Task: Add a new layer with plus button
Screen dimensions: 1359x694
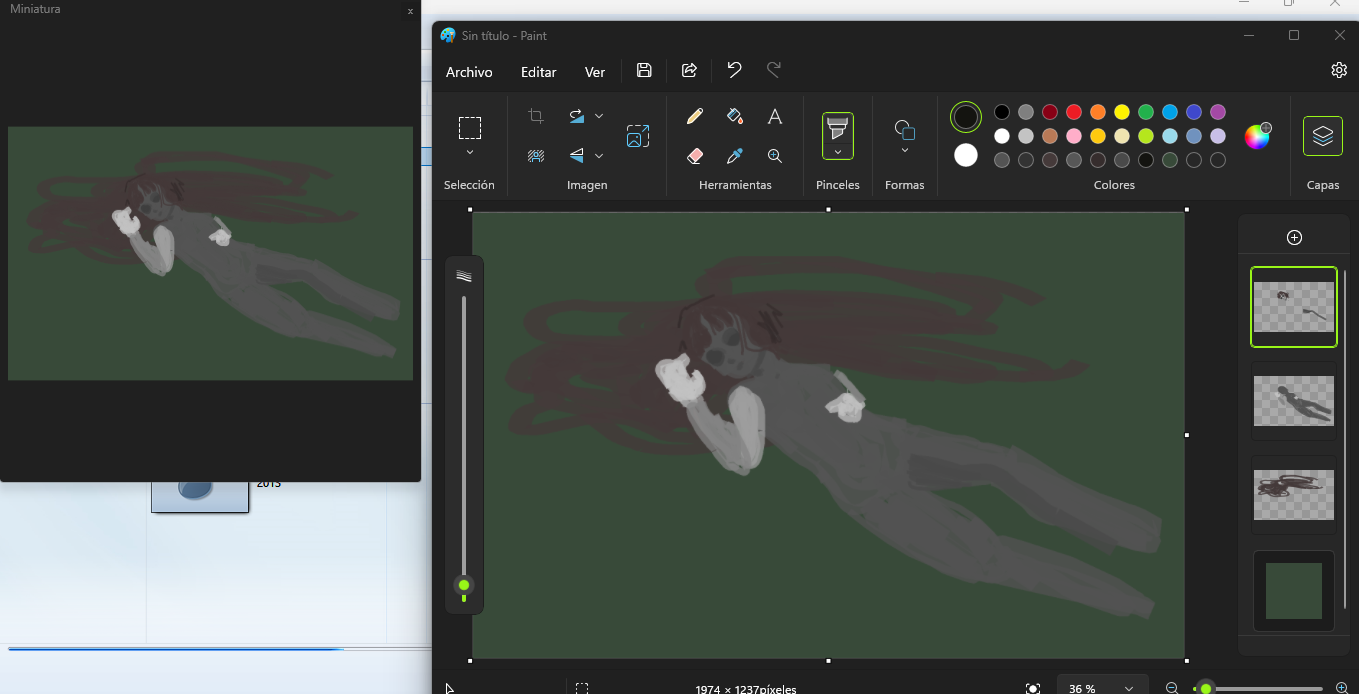Action: [x=1294, y=237]
